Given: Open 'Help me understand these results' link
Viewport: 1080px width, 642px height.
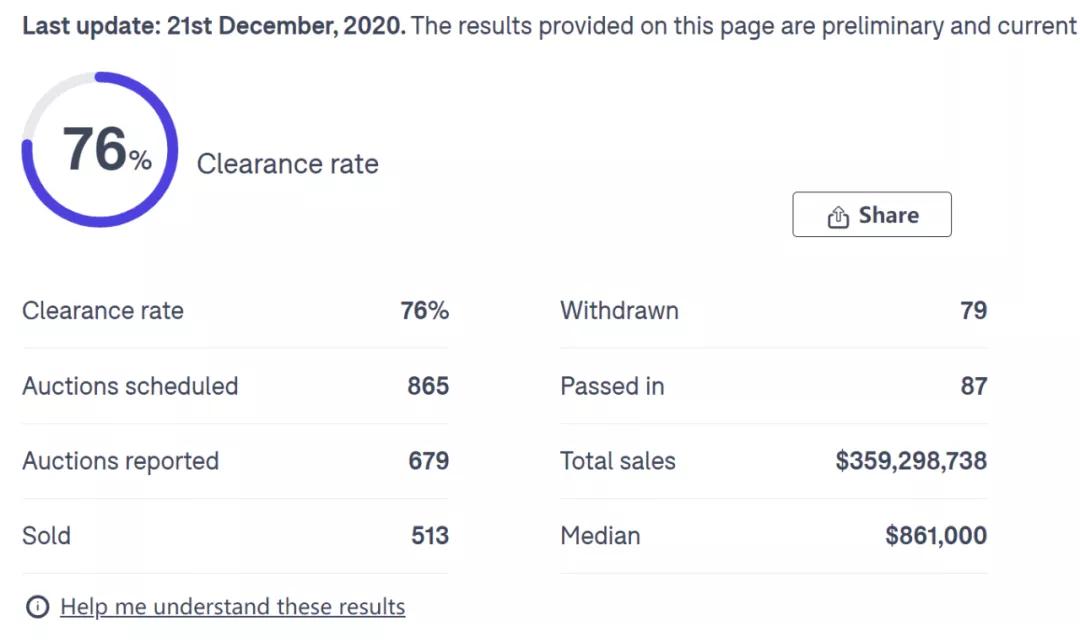Looking at the screenshot, I should (x=232, y=606).
